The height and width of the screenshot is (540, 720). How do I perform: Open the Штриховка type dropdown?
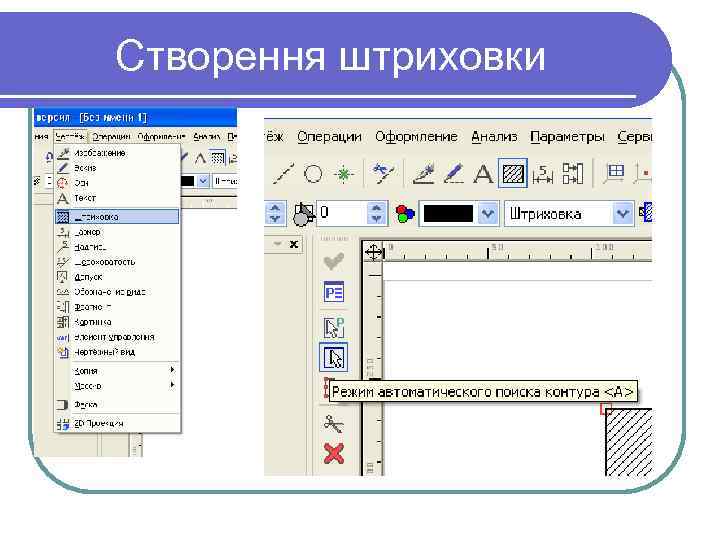(x=622, y=214)
